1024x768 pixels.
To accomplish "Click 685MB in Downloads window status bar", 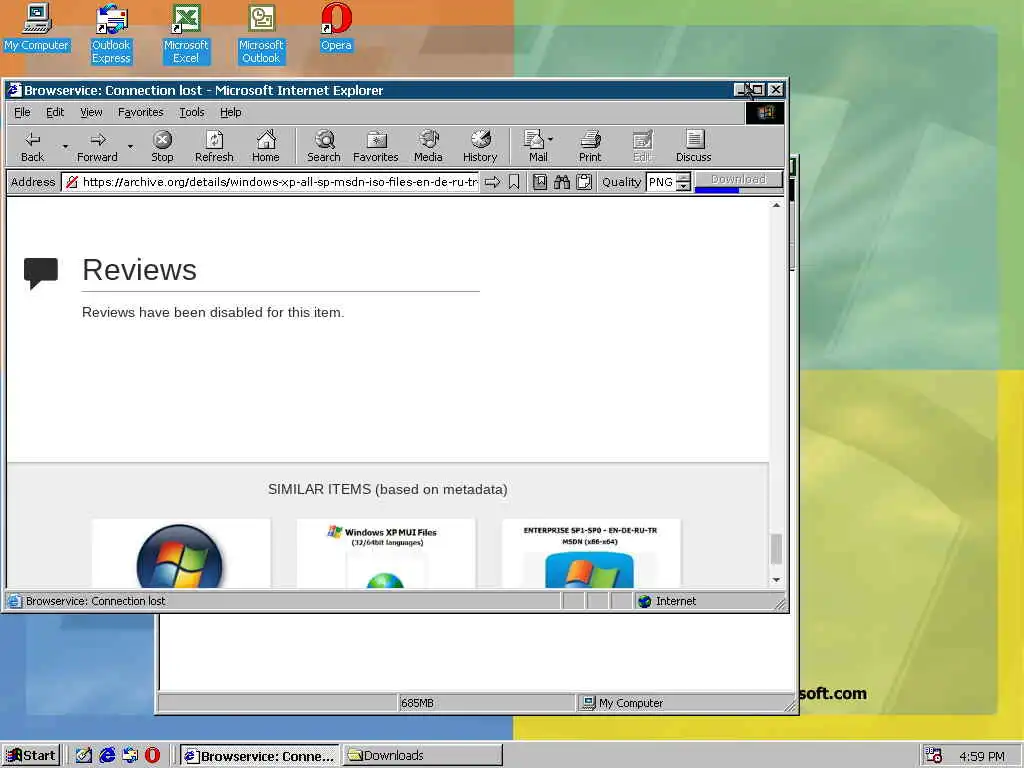I will pyautogui.click(x=417, y=703).
